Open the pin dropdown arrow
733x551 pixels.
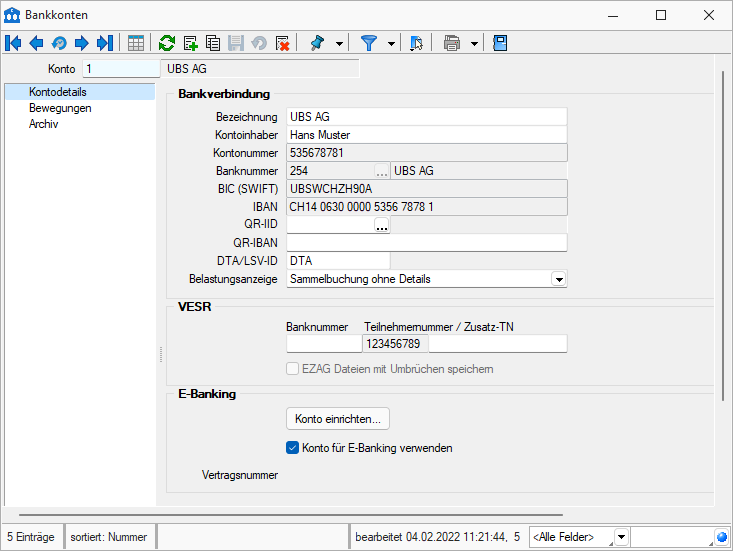click(339, 44)
